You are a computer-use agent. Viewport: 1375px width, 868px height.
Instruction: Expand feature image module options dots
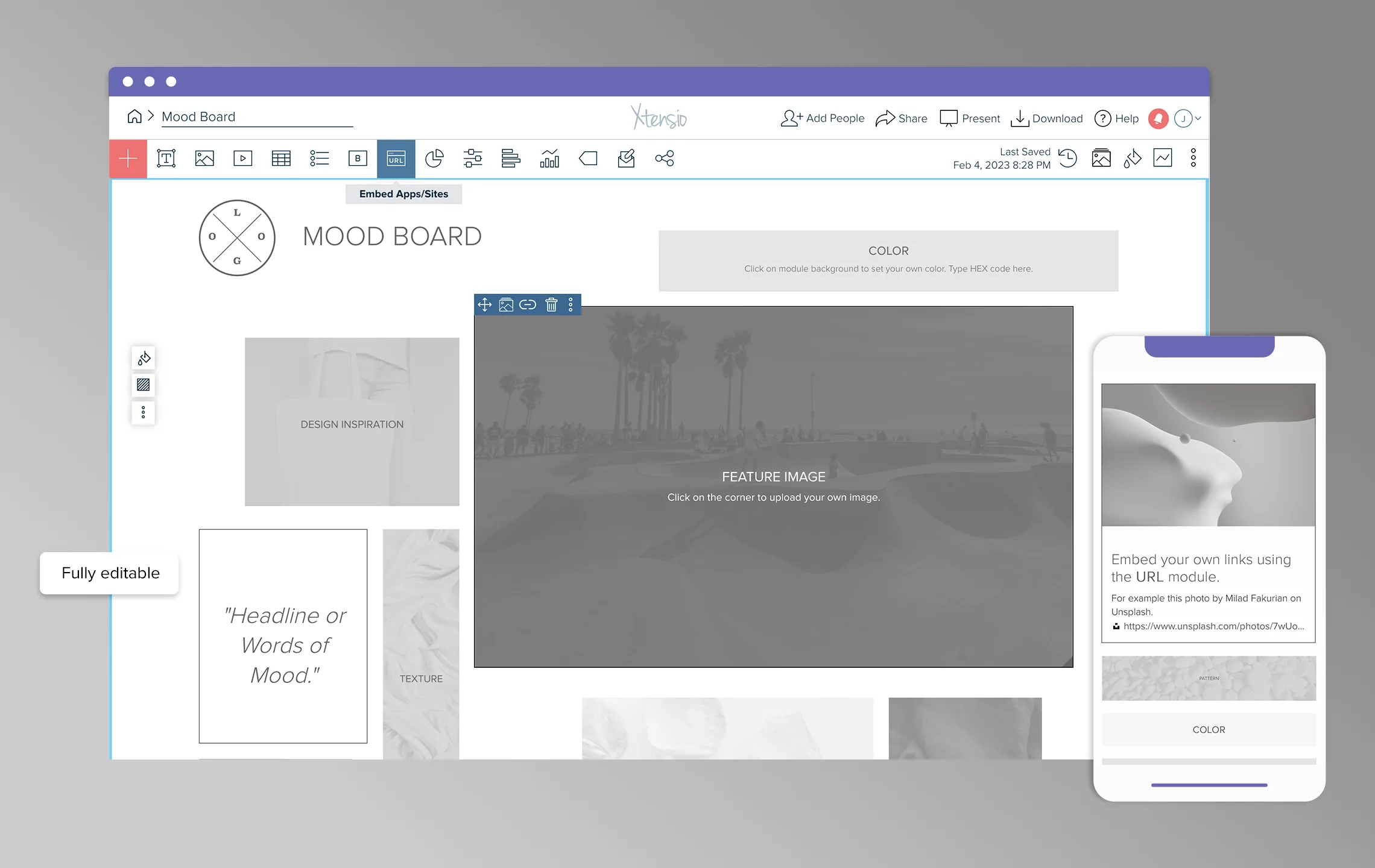(571, 305)
